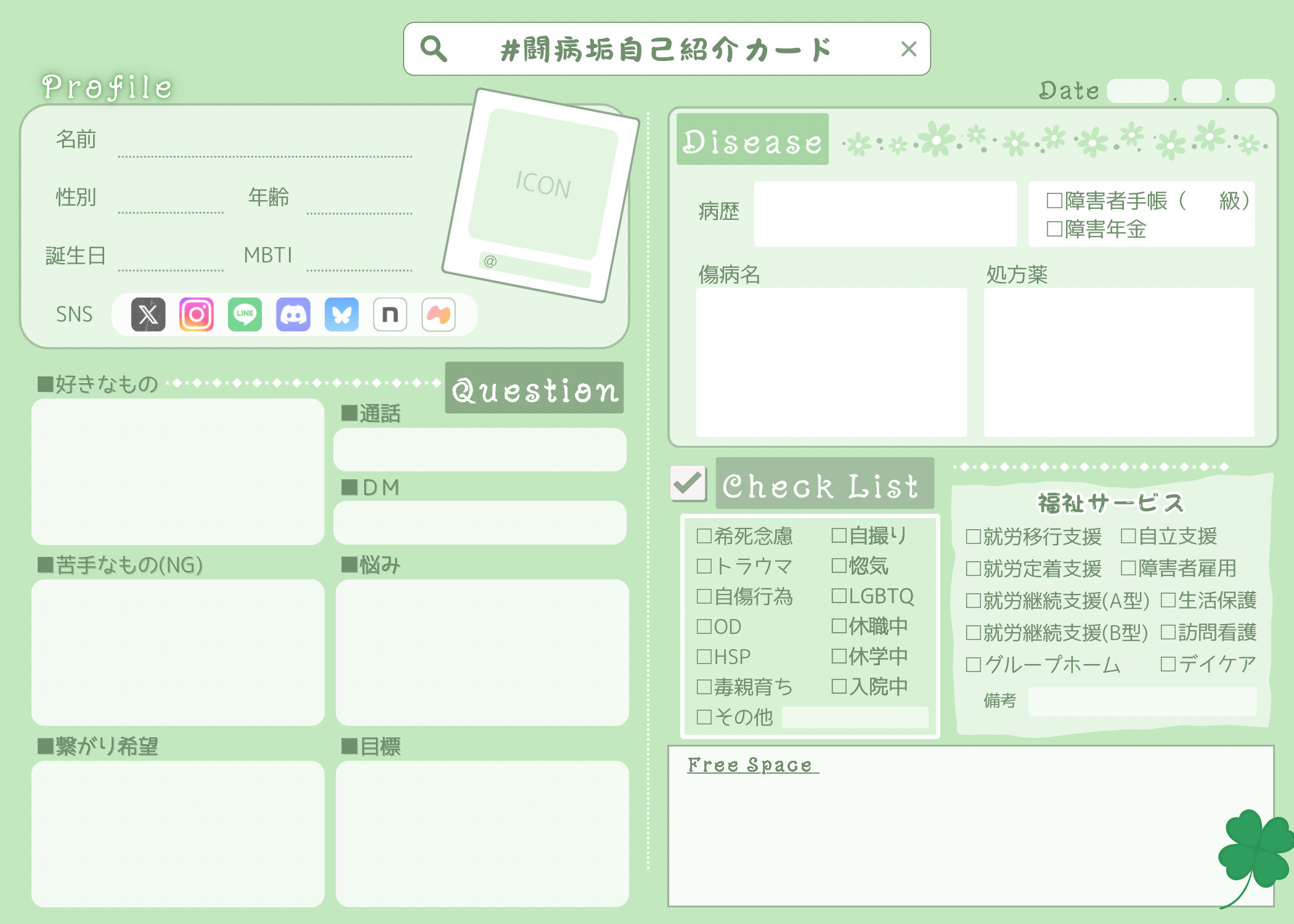The width and height of the screenshot is (1294, 924).
Task: Click the ICON photo placeholder
Action: coord(542,185)
